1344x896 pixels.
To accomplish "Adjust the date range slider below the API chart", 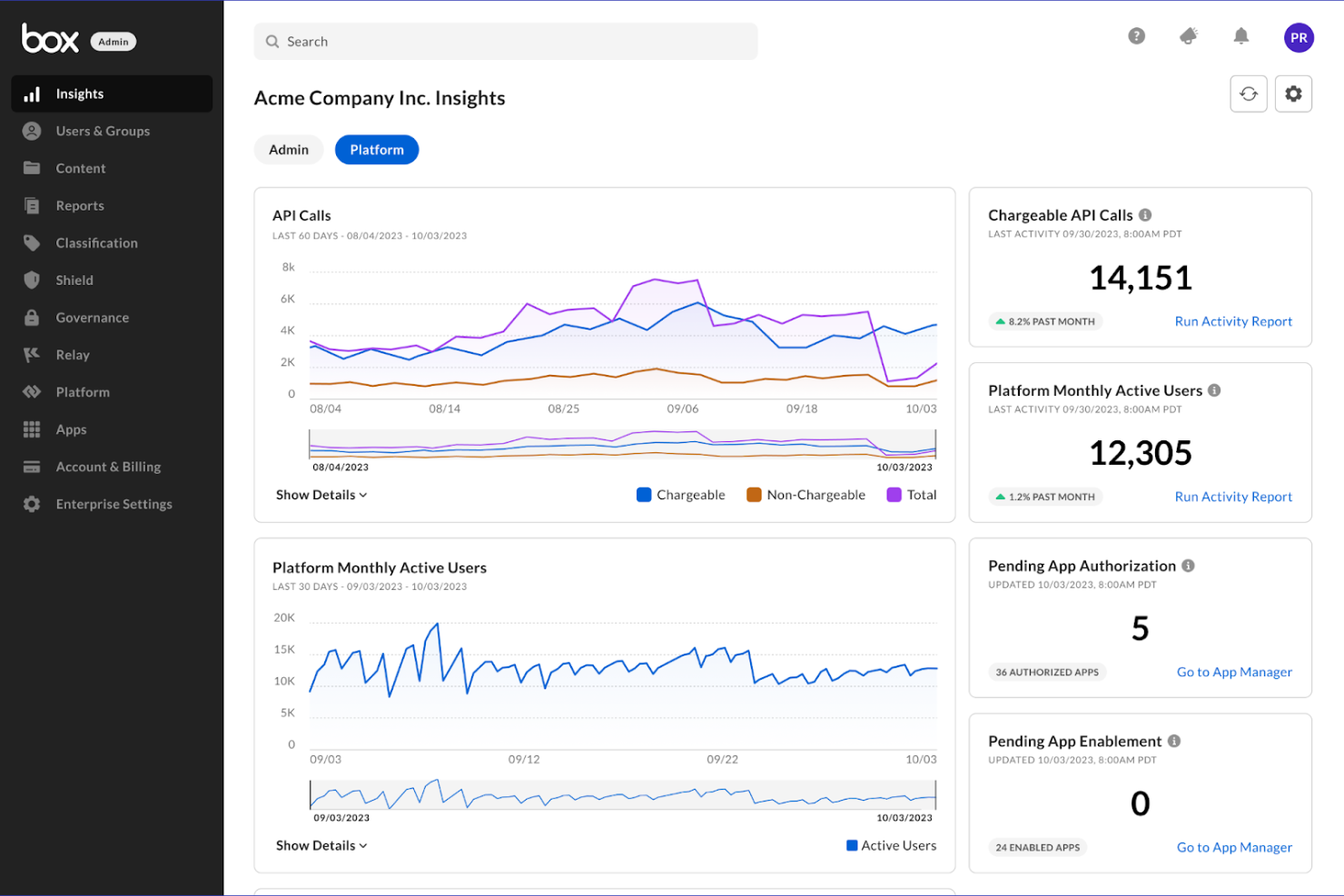I will coord(620,447).
